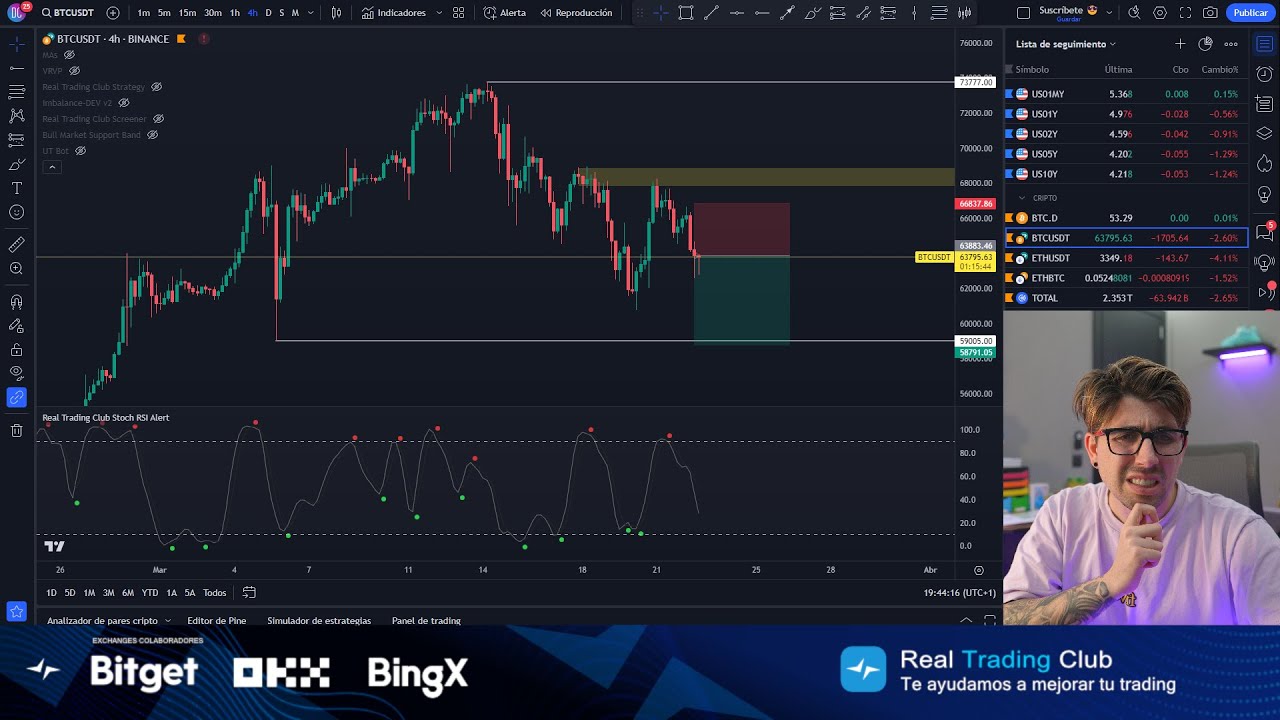This screenshot has width=1280, height=720.
Task: Collapse the indicator legend chevron
Action: pos(51,167)
